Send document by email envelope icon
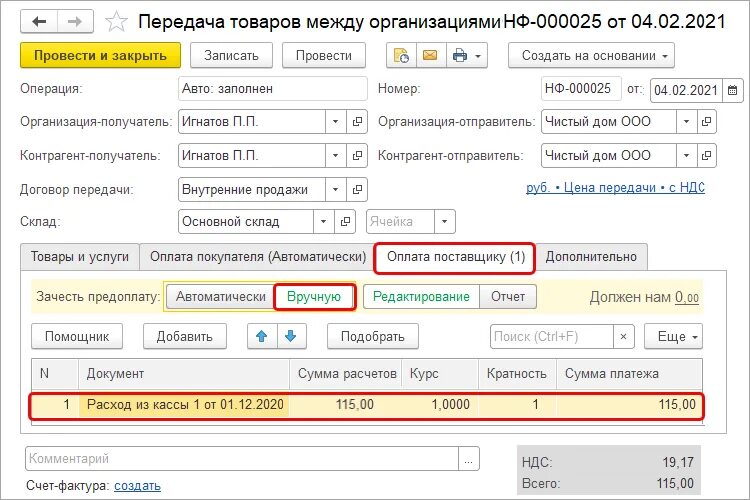Screen dimensions: 750x500 pyautogui.click(x=430, y=56)
